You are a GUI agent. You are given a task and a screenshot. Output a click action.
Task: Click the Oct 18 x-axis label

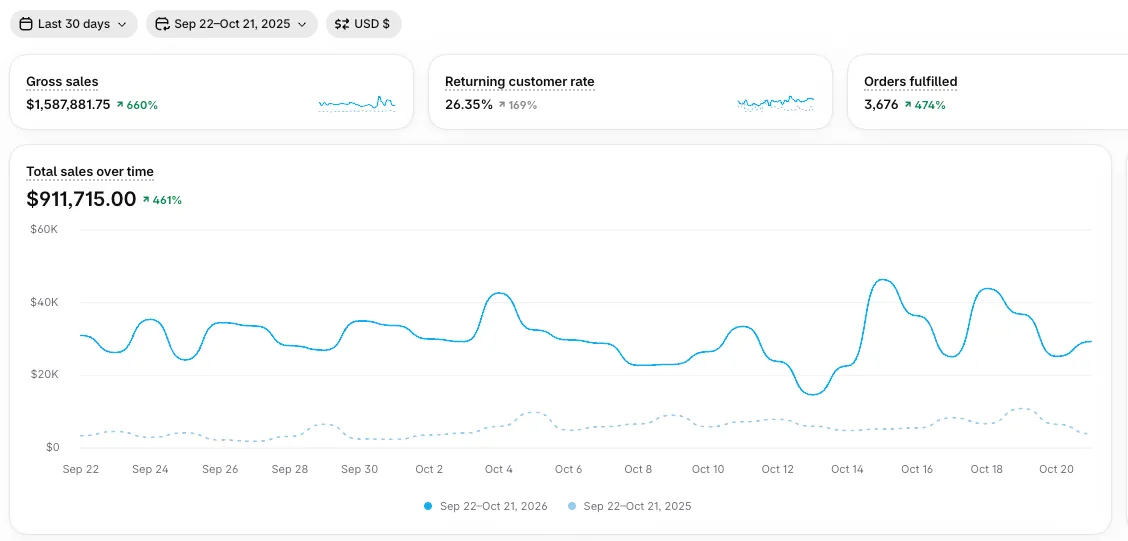pos(986,469)
